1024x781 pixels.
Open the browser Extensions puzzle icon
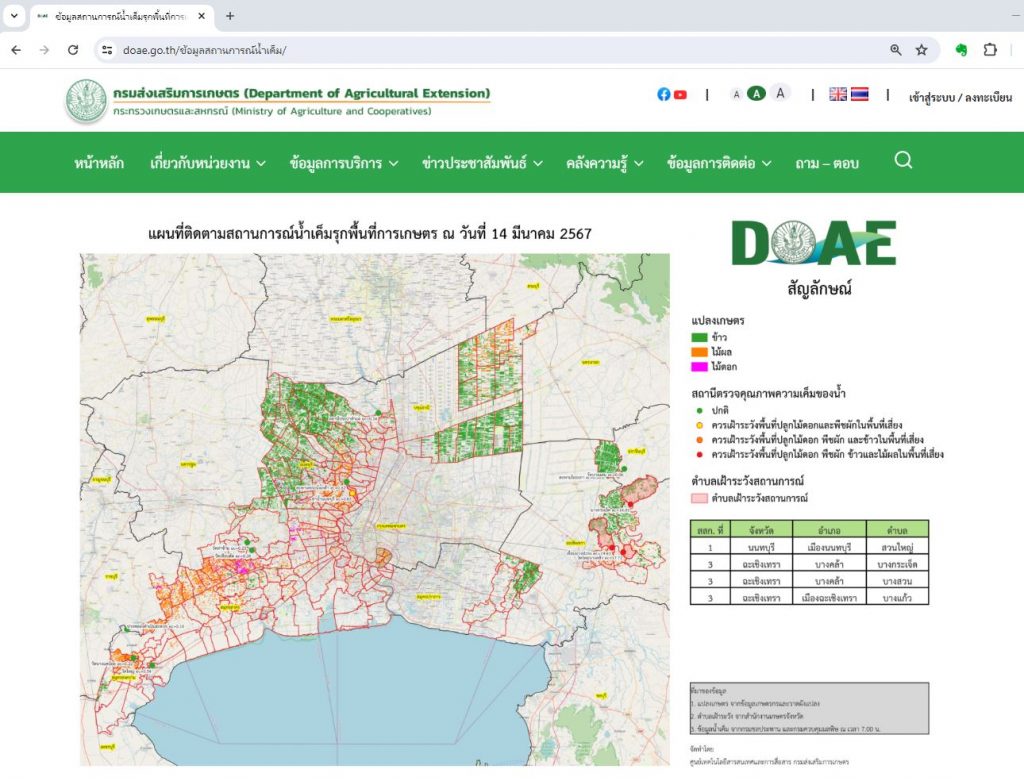(x=990, y=50)
